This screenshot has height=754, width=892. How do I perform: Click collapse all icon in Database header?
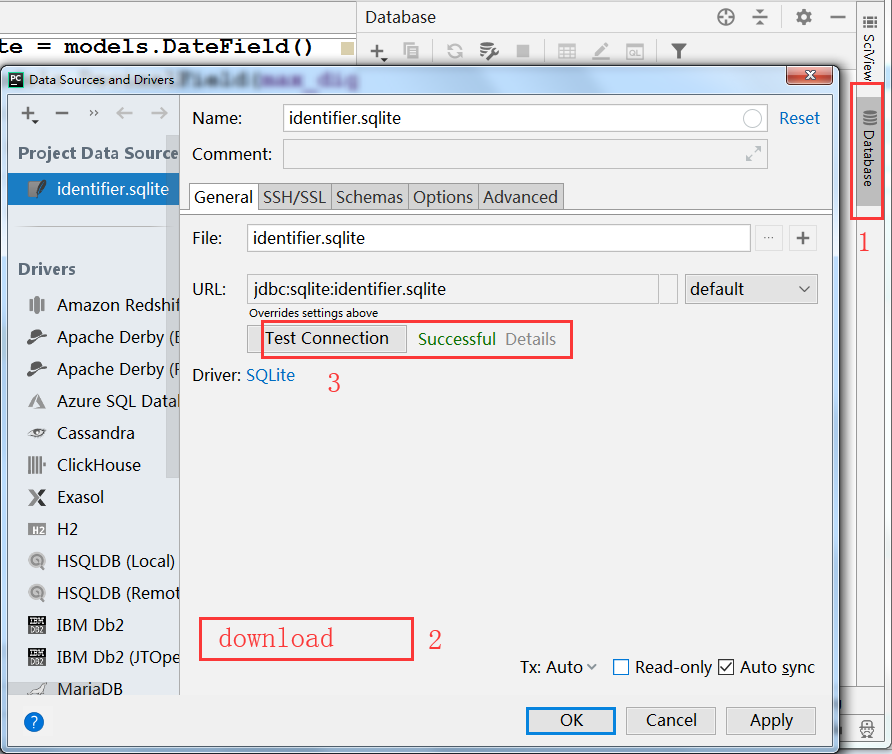click(760, 17)
